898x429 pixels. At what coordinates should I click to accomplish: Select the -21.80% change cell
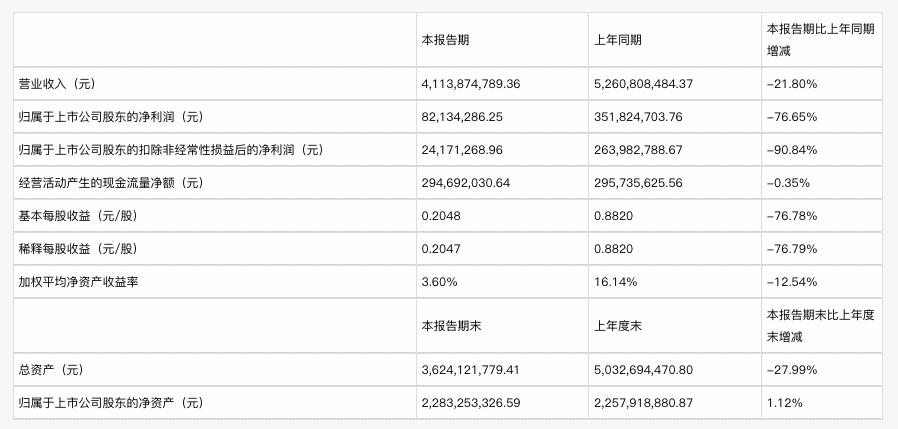pos(792,83)
